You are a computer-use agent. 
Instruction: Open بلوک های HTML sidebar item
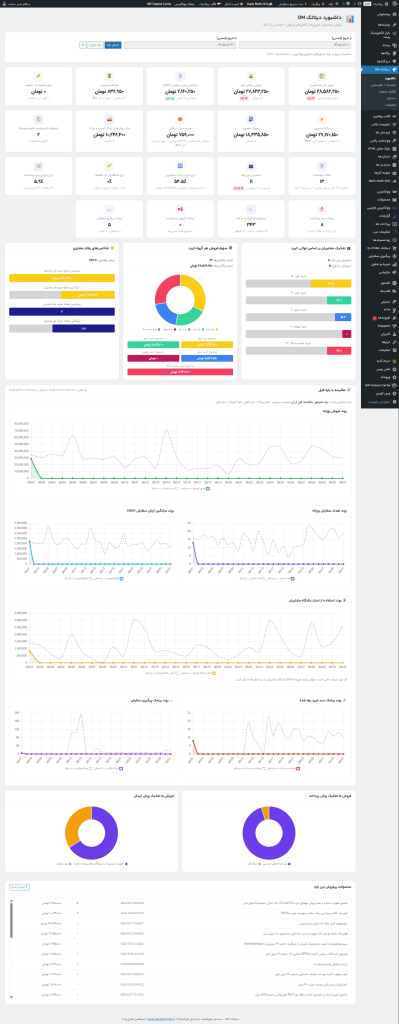pyautogui.click(x=379, y=149)
